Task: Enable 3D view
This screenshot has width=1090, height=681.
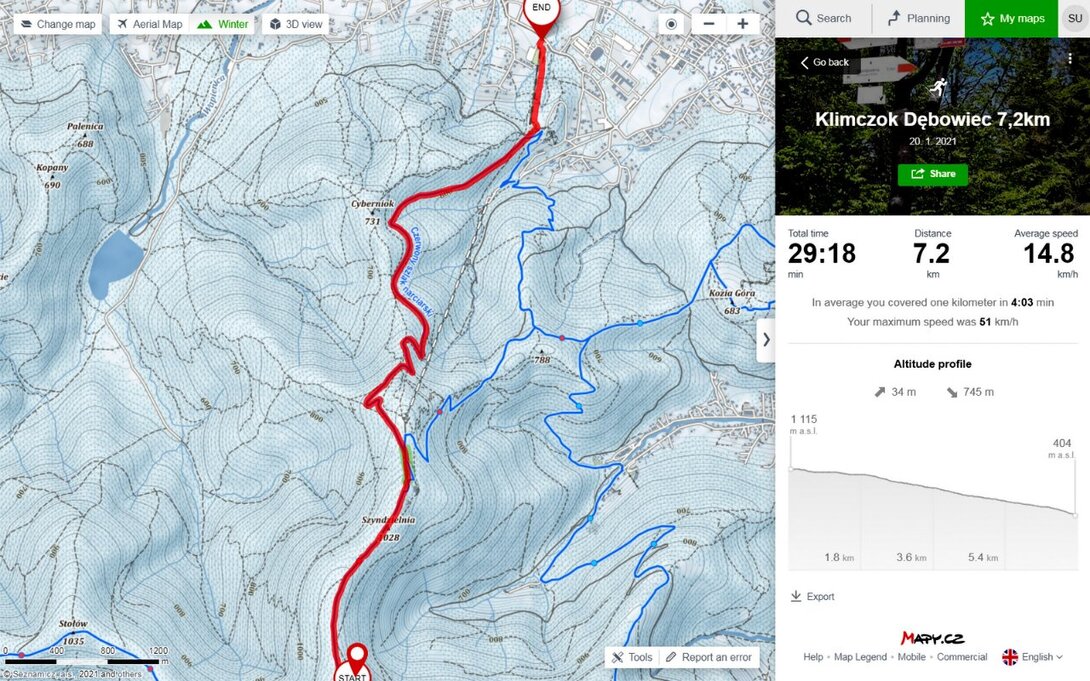Action: [x=296, y=24]
